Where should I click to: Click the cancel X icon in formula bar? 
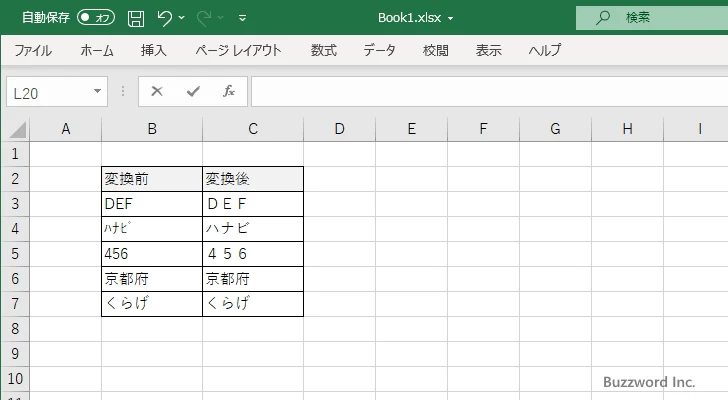pos(157,91)
